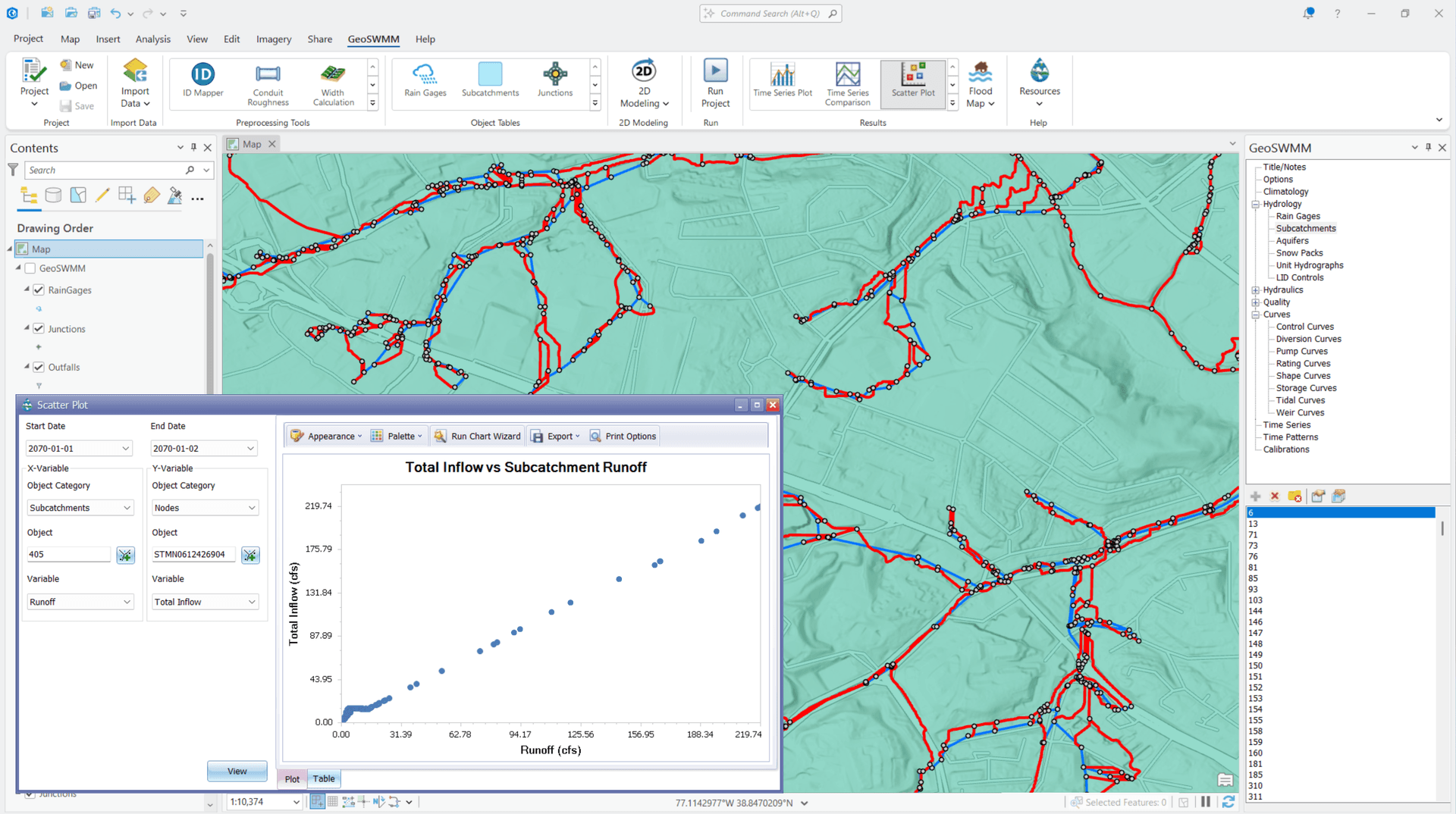Switch to the Imagery ribbon tab

click(273, 39)
